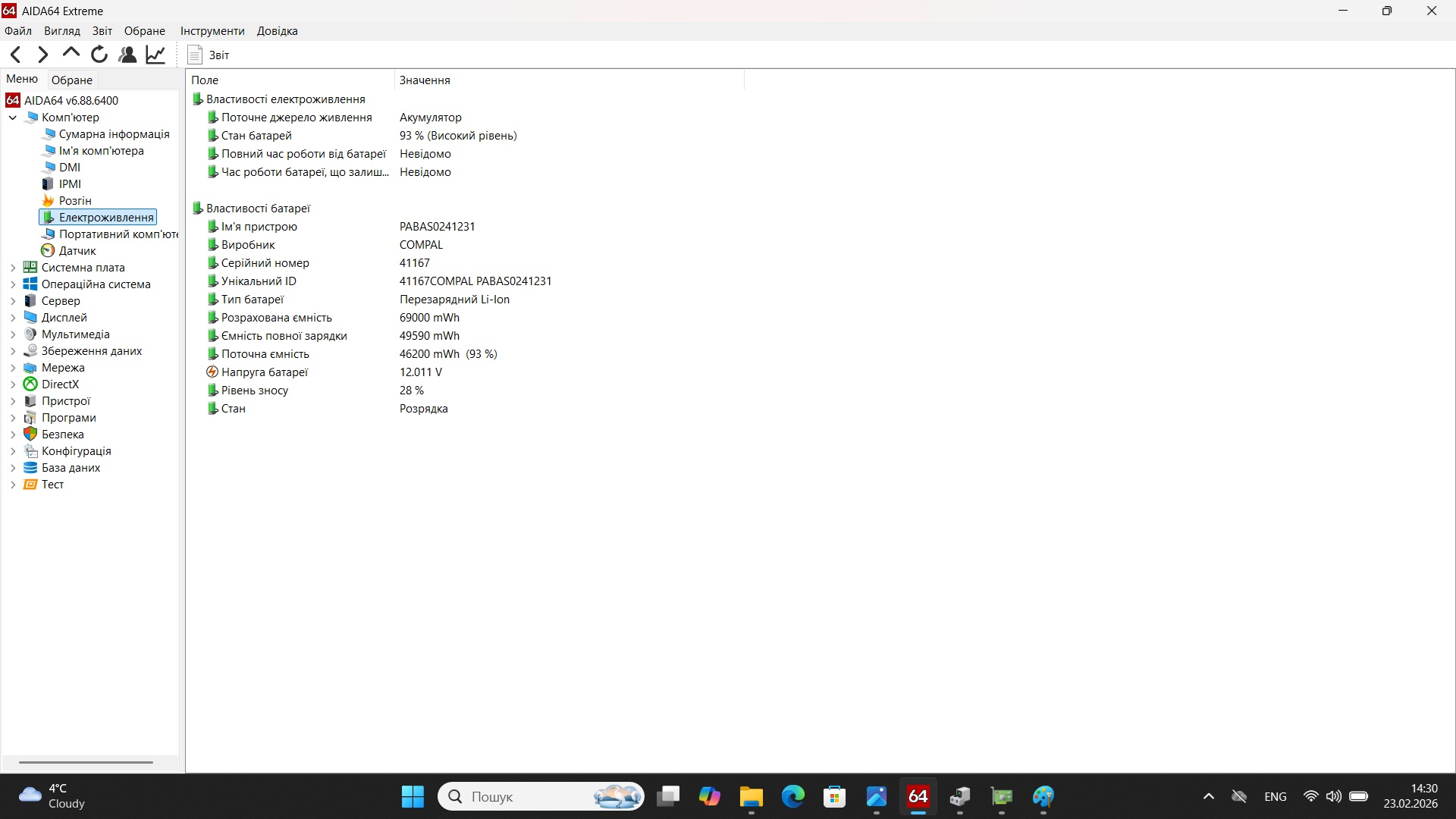Open the Звіт (Report) tool

(207, 55)
